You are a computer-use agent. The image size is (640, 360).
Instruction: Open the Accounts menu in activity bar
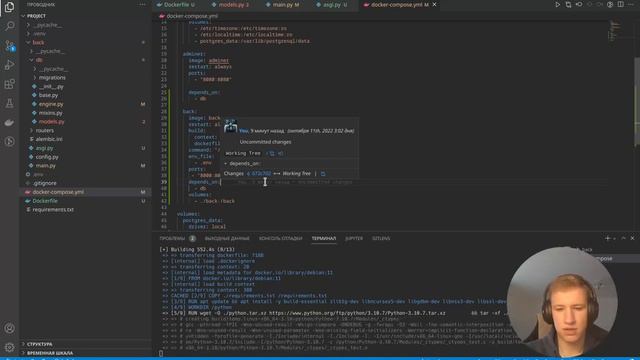point(9,328)
